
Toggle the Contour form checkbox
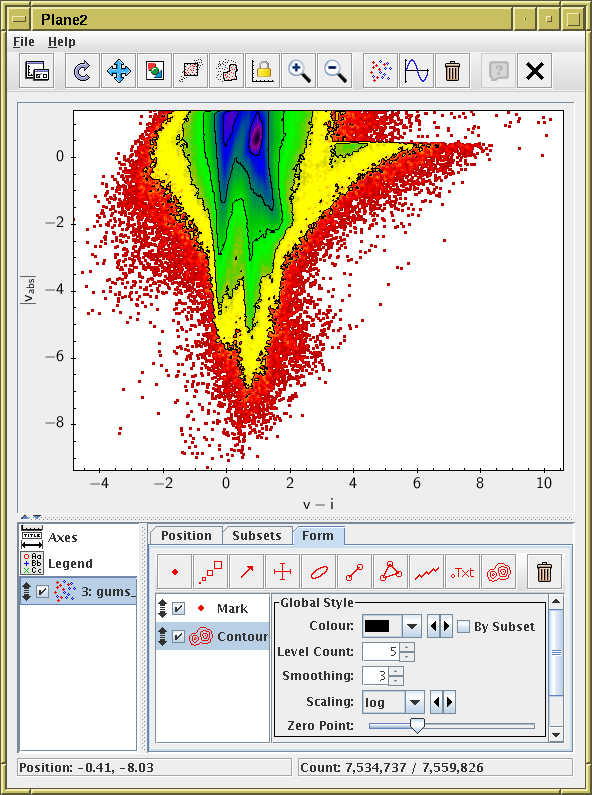click(178, 636)
